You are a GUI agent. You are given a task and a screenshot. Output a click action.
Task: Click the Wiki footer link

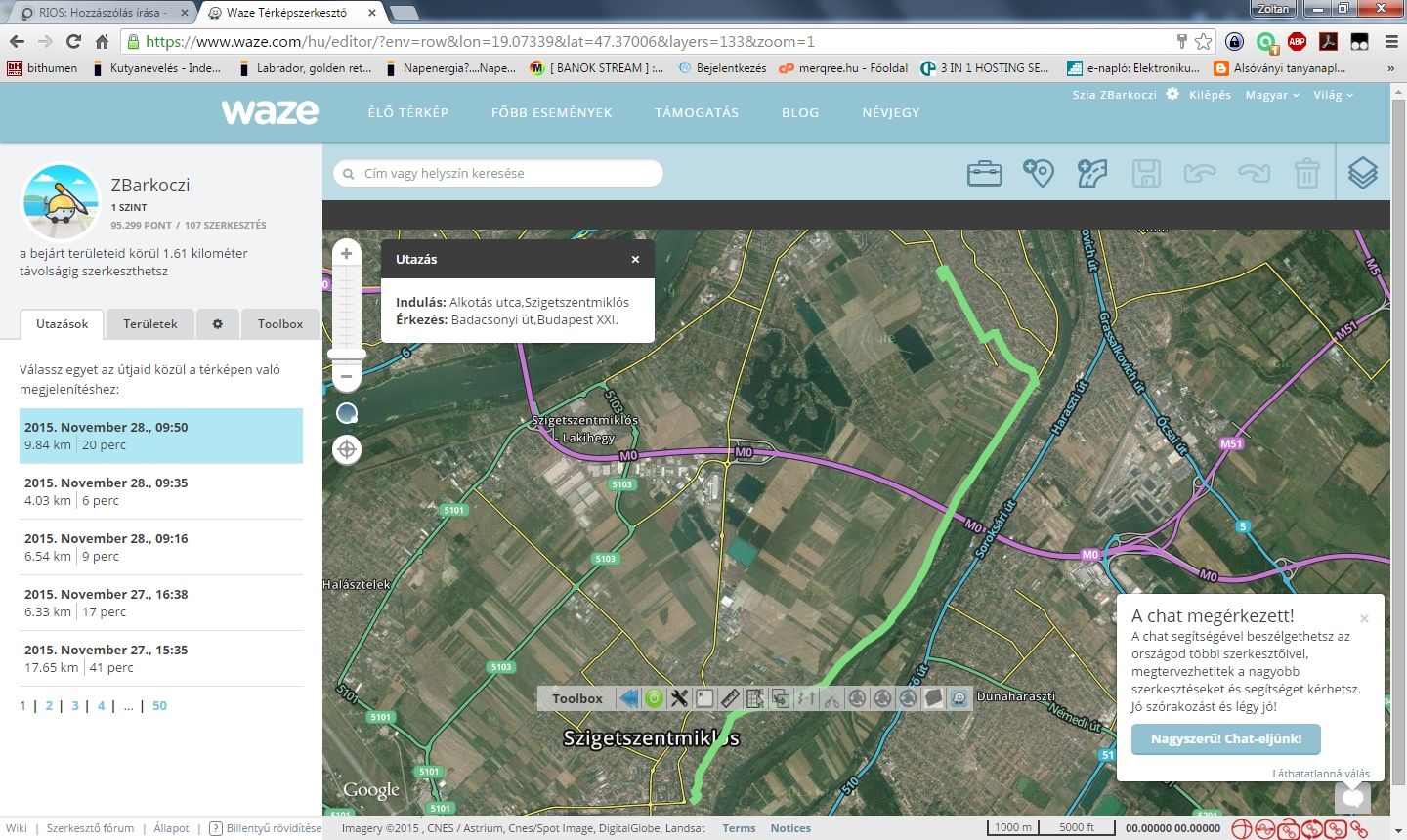(17, 828)
